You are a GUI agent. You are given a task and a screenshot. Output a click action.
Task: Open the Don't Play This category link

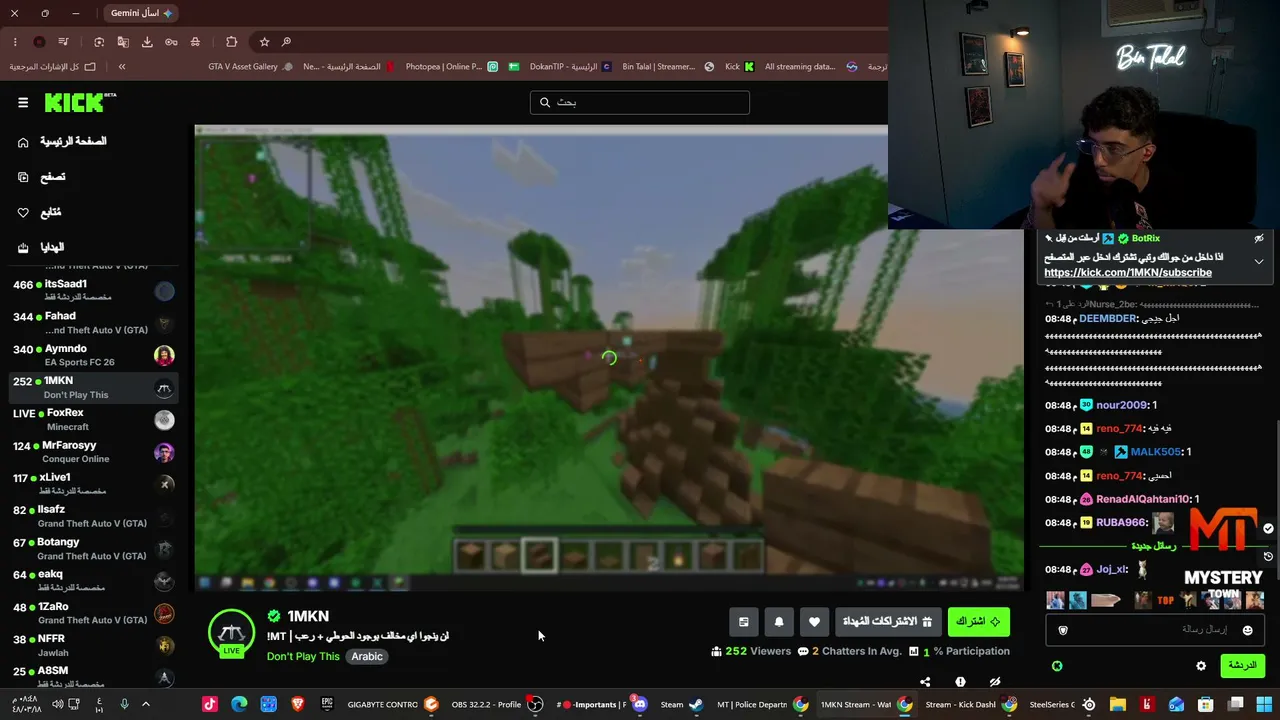point(303,656)
